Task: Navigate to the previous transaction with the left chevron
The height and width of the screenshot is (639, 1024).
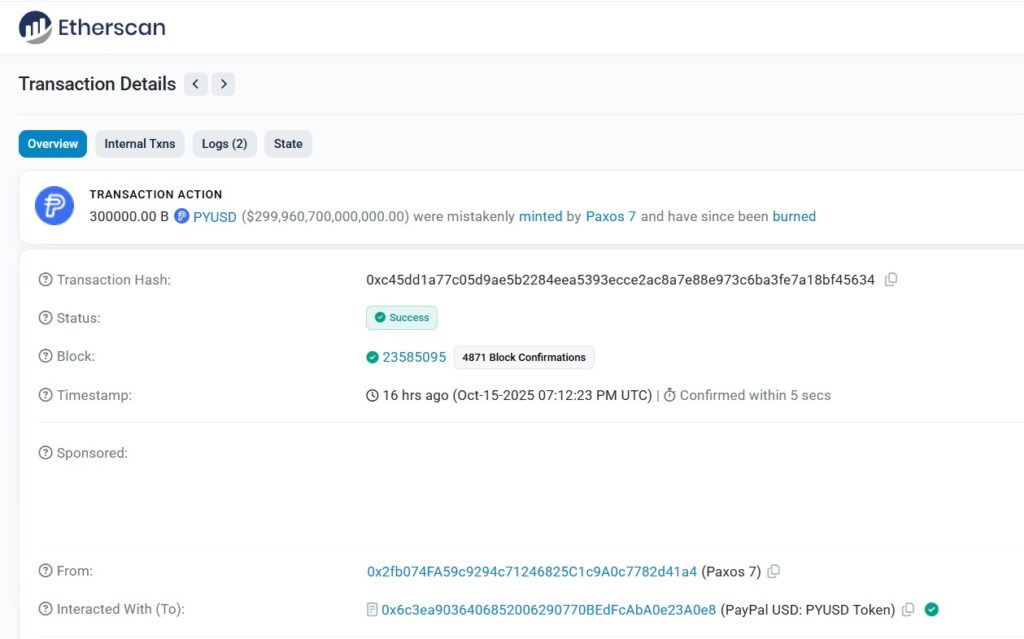Action: (196, 84)
